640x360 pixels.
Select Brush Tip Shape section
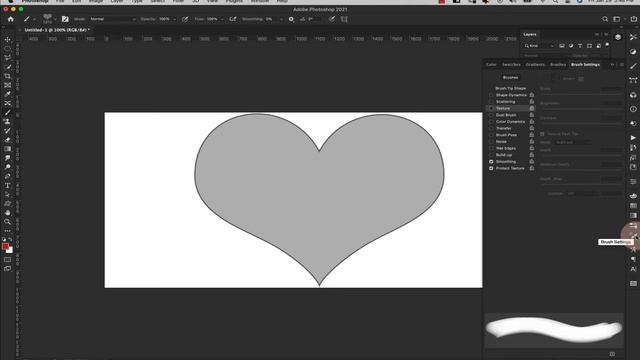pyautogui.click(x=511, y=88)
